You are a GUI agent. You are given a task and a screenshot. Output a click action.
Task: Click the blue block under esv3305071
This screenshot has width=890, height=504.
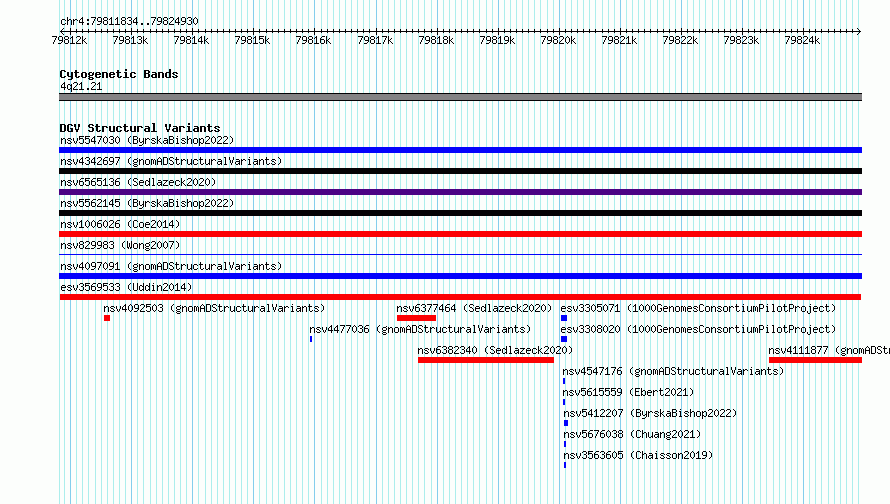(x=564, y=318)
